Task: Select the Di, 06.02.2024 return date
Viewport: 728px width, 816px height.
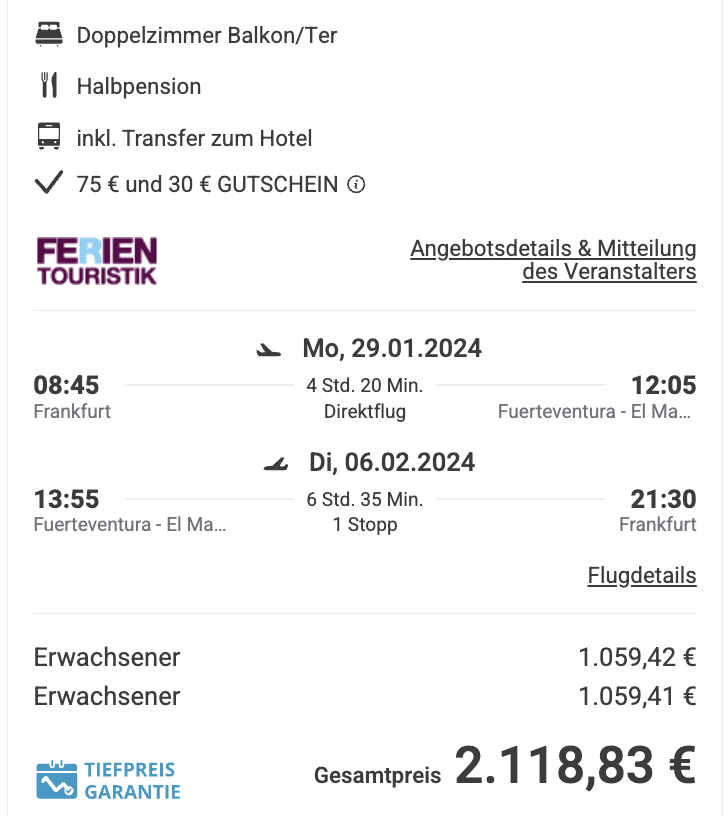Action: click(x=392, y=462)
